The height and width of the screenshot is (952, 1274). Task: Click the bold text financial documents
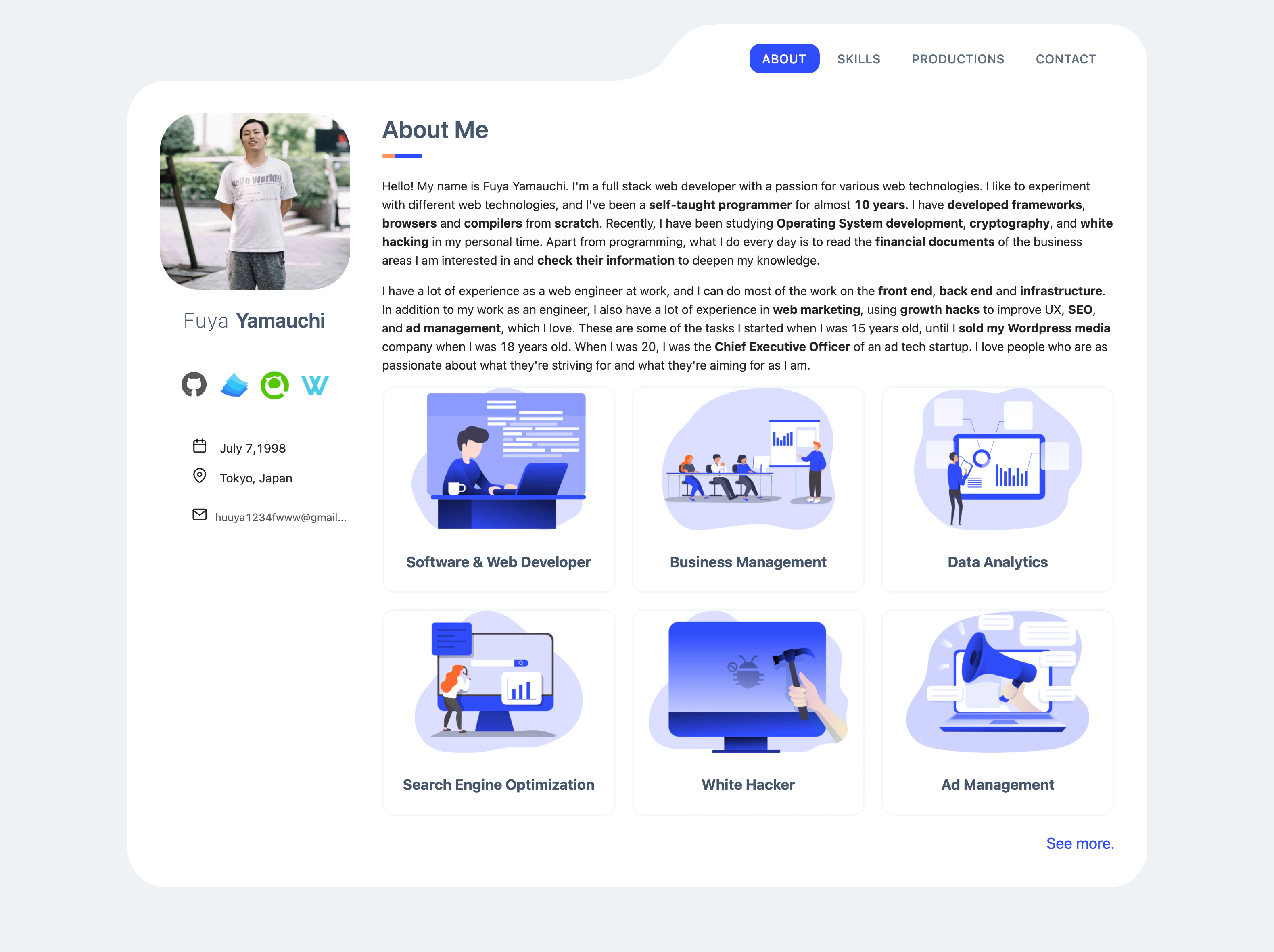point(935,242)
